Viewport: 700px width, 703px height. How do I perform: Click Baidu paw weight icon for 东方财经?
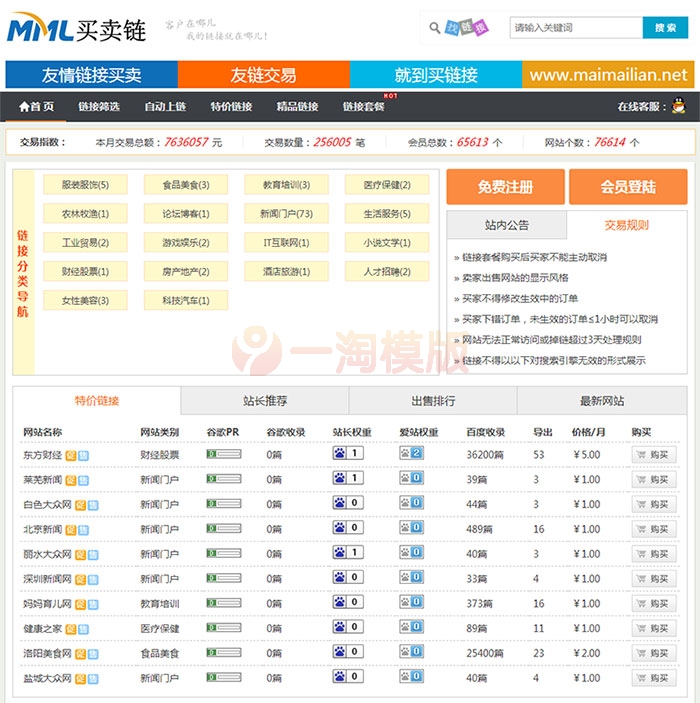click(348, 453)
